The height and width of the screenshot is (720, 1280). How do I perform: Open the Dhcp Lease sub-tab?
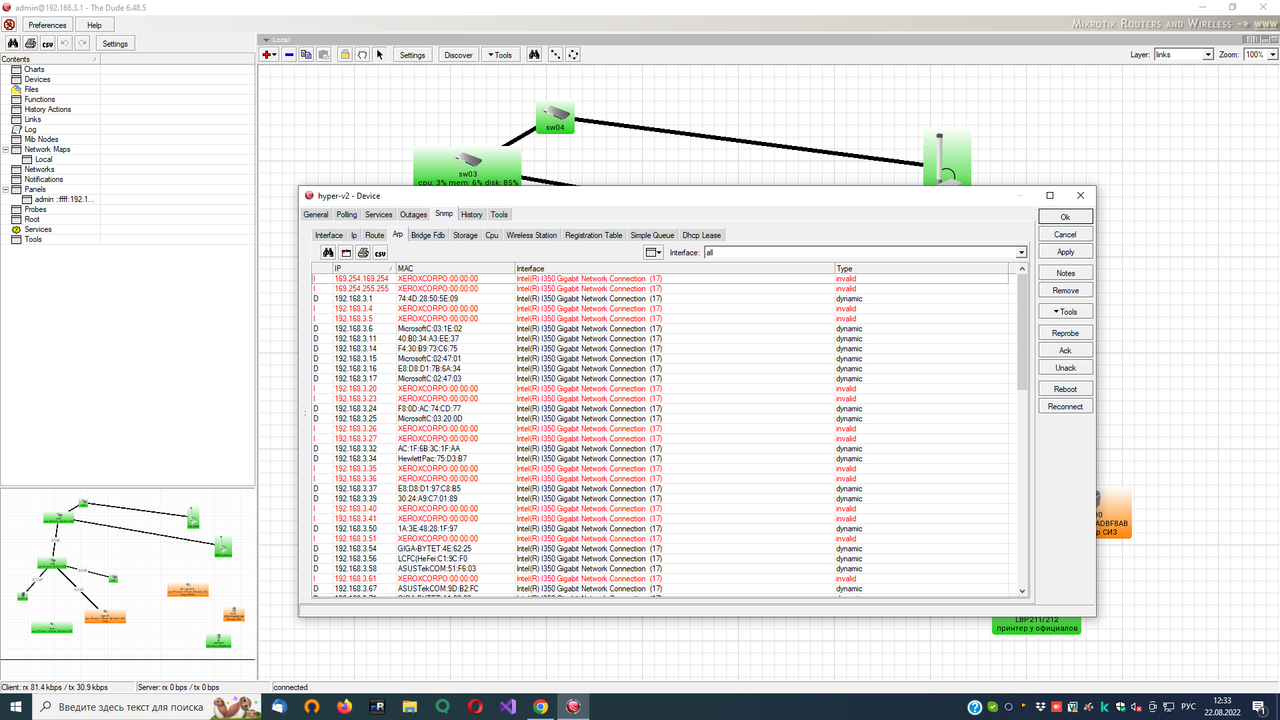pos(701,235)
